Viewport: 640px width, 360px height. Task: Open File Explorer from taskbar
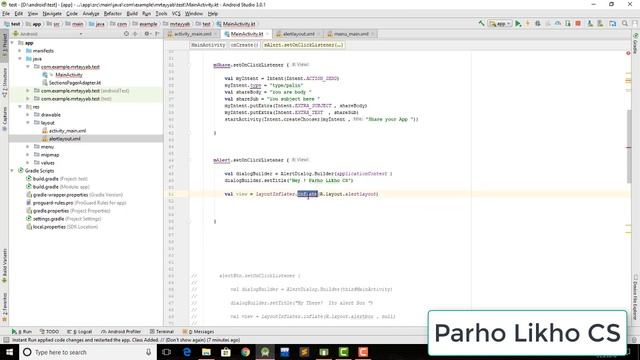click(206, 352)
